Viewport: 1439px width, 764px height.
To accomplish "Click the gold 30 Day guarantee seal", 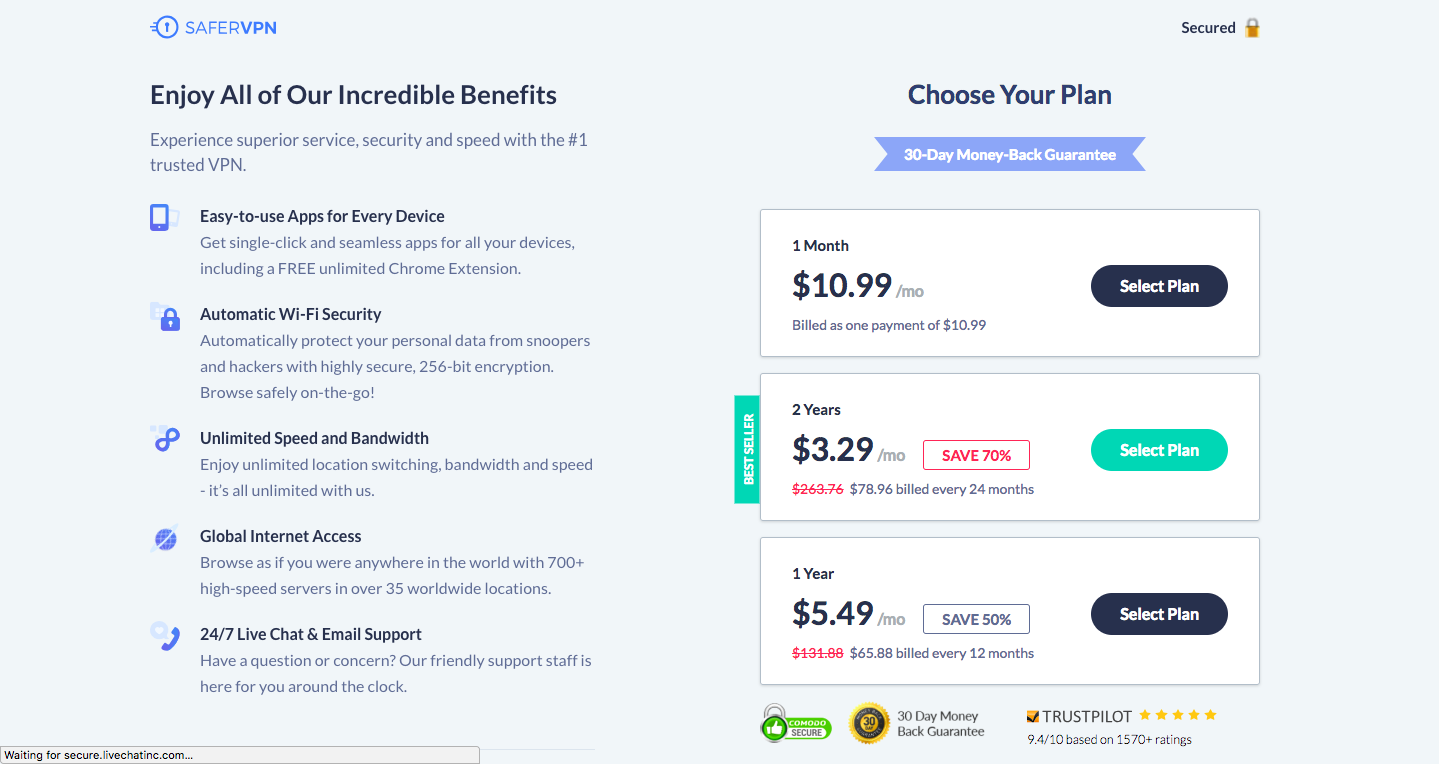I will click(x=869, y=723).
